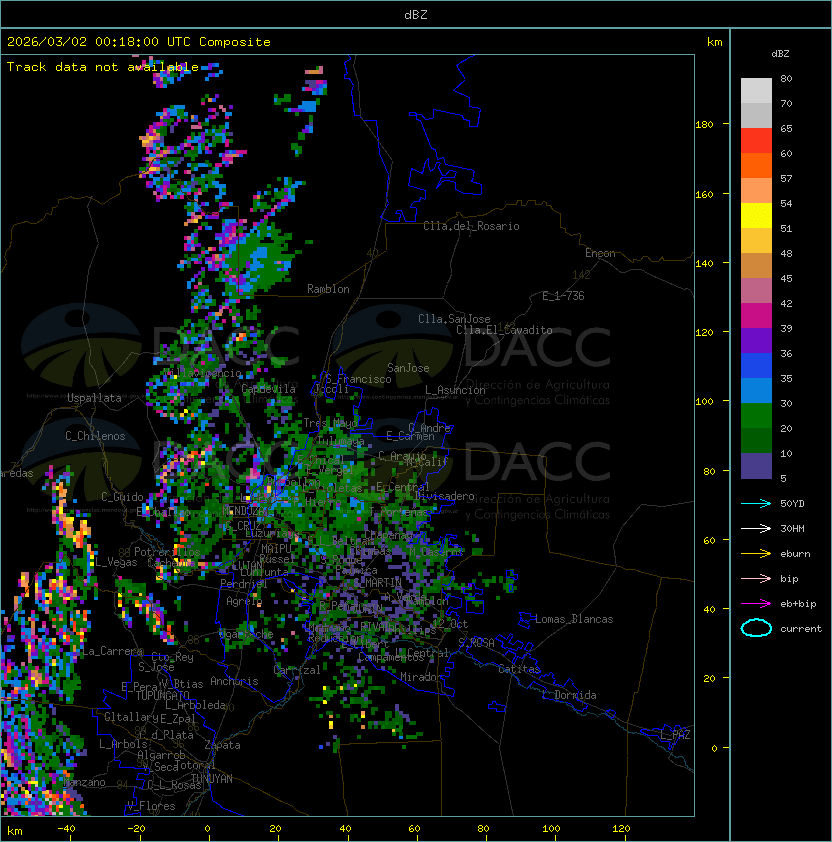Click the 'Clla.del_Rosario' place label
This screenshot has width=832, height=842.
tap(471, 226)
